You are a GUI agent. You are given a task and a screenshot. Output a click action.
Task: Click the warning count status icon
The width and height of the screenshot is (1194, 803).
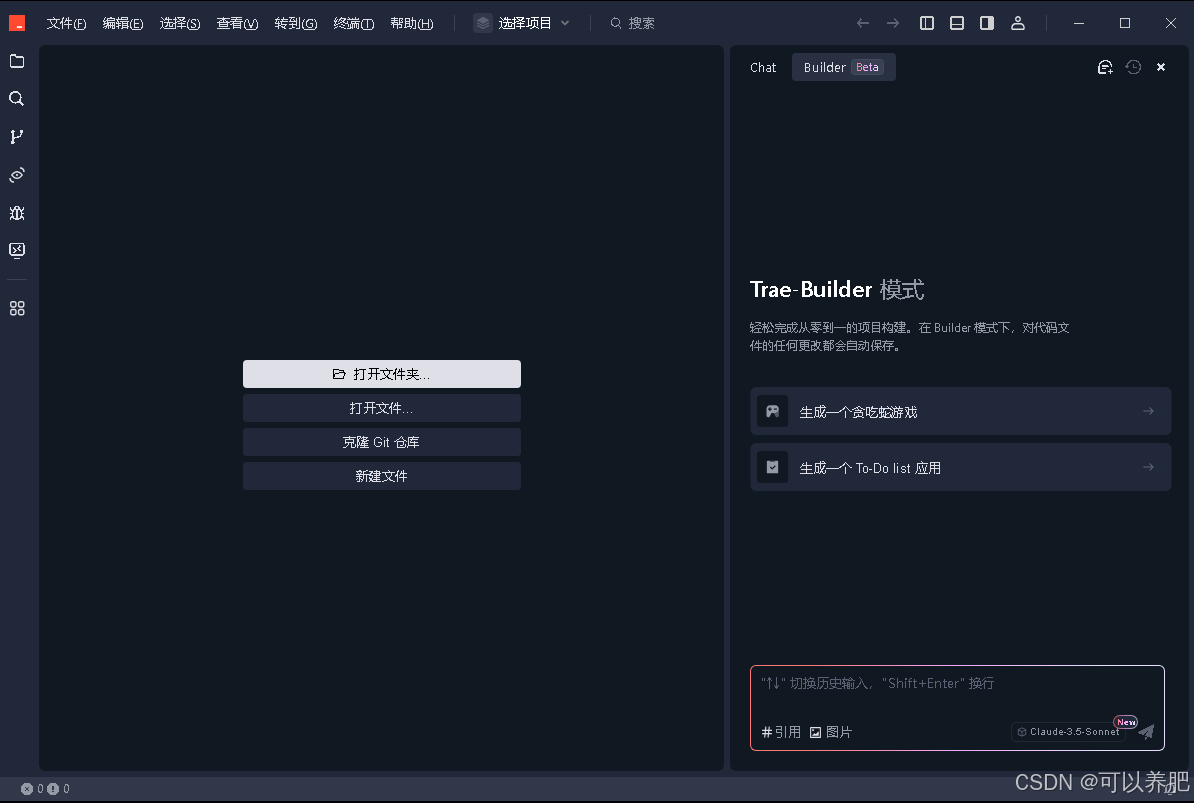[53, 789]
